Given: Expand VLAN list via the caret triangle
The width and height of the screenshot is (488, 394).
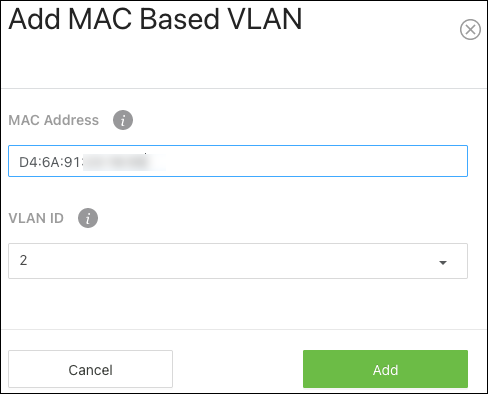Looking at the screenshot, I should [x=443, y=263].
